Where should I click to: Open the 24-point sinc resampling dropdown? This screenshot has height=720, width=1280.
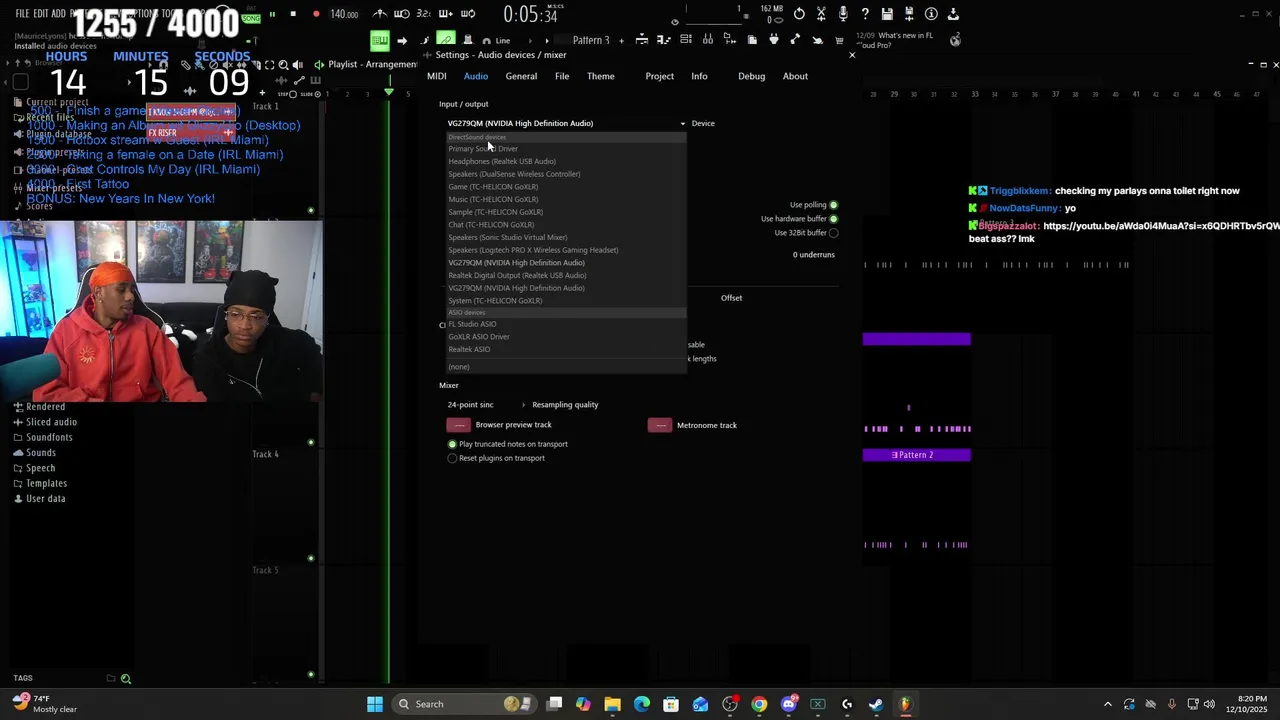485,405
